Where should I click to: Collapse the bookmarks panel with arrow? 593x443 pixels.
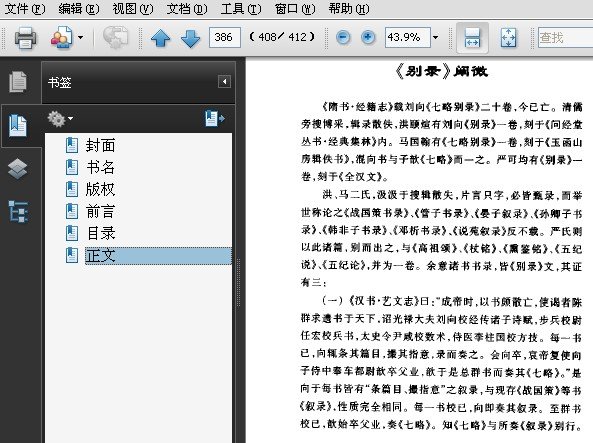click(x=224, y=82)
